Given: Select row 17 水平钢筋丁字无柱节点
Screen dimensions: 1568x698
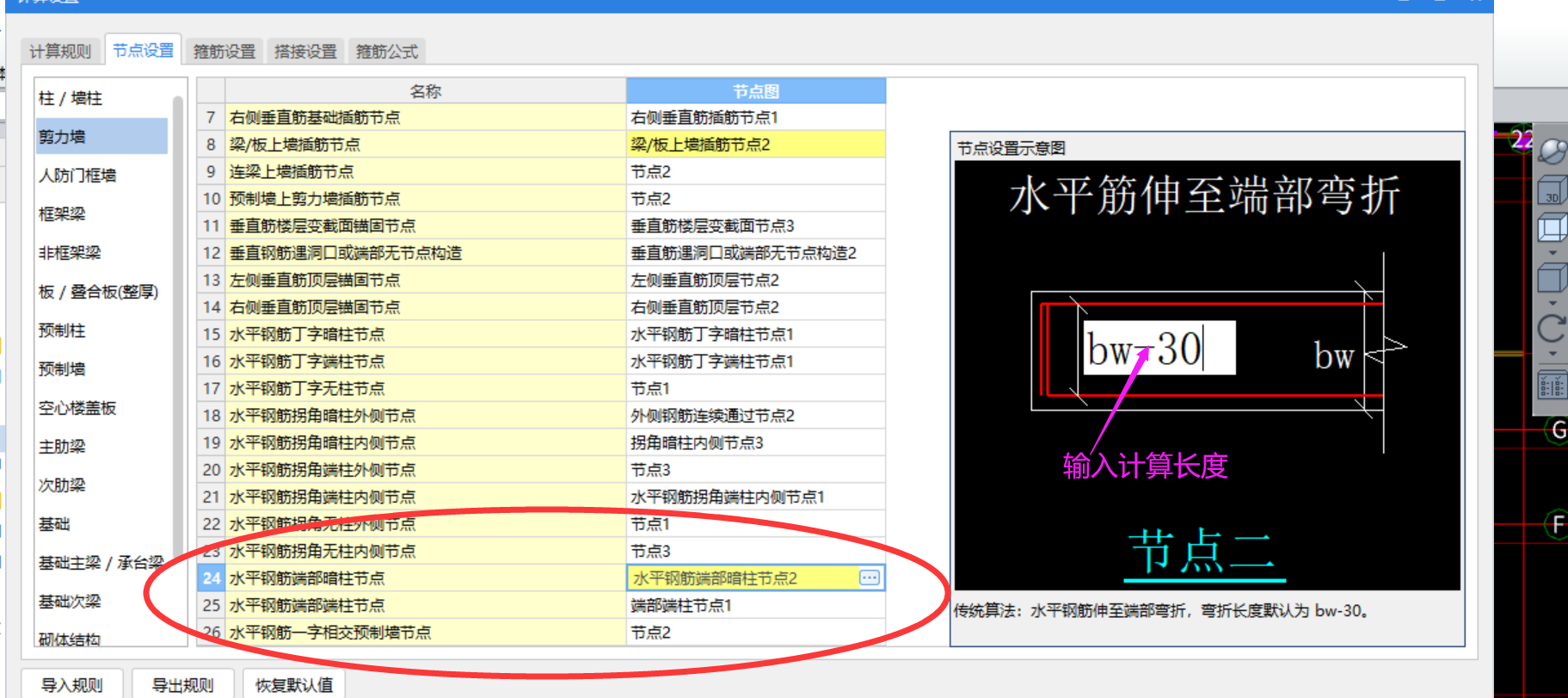Looking at the screenshot, I should (426, 388).
